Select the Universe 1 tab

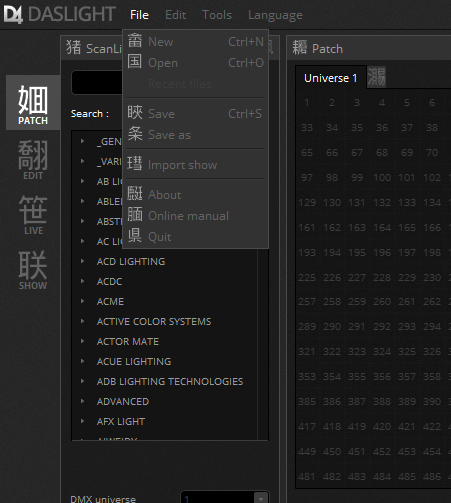point(330,78)
